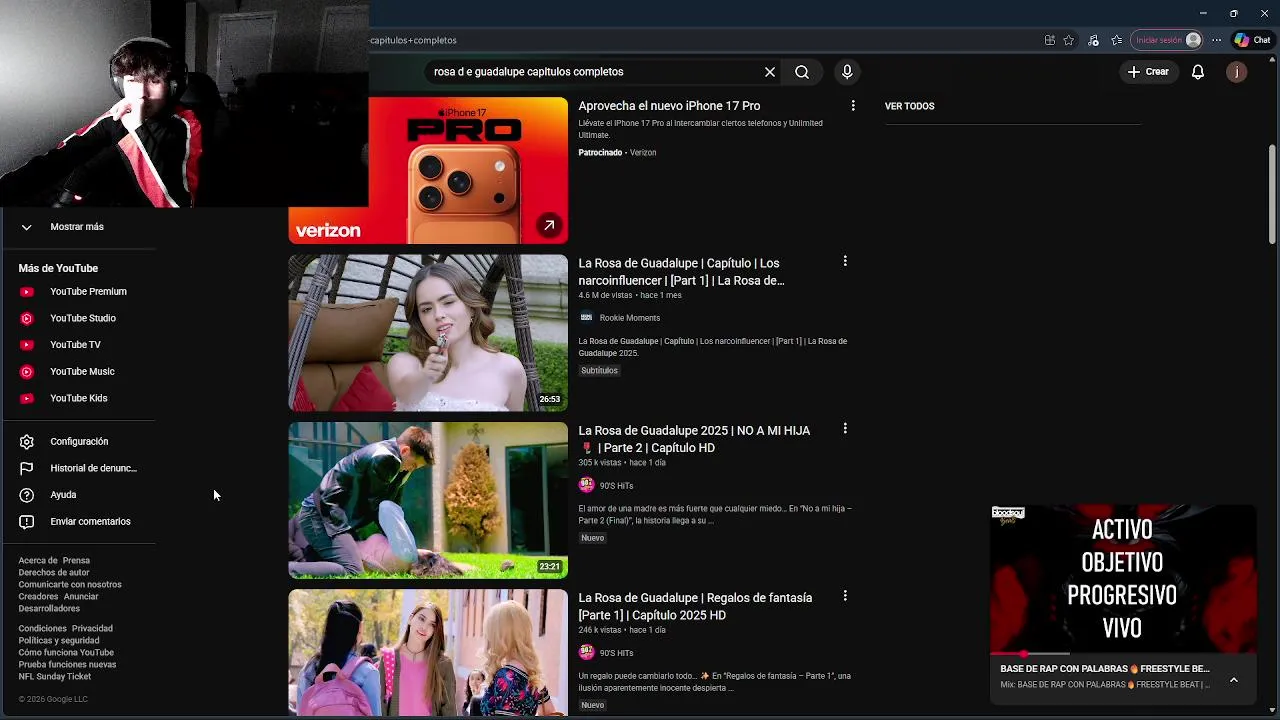The height and width of the screenshot is (720, 1280).
Task: Click Desarrolladores footer link
Action: 49,609
